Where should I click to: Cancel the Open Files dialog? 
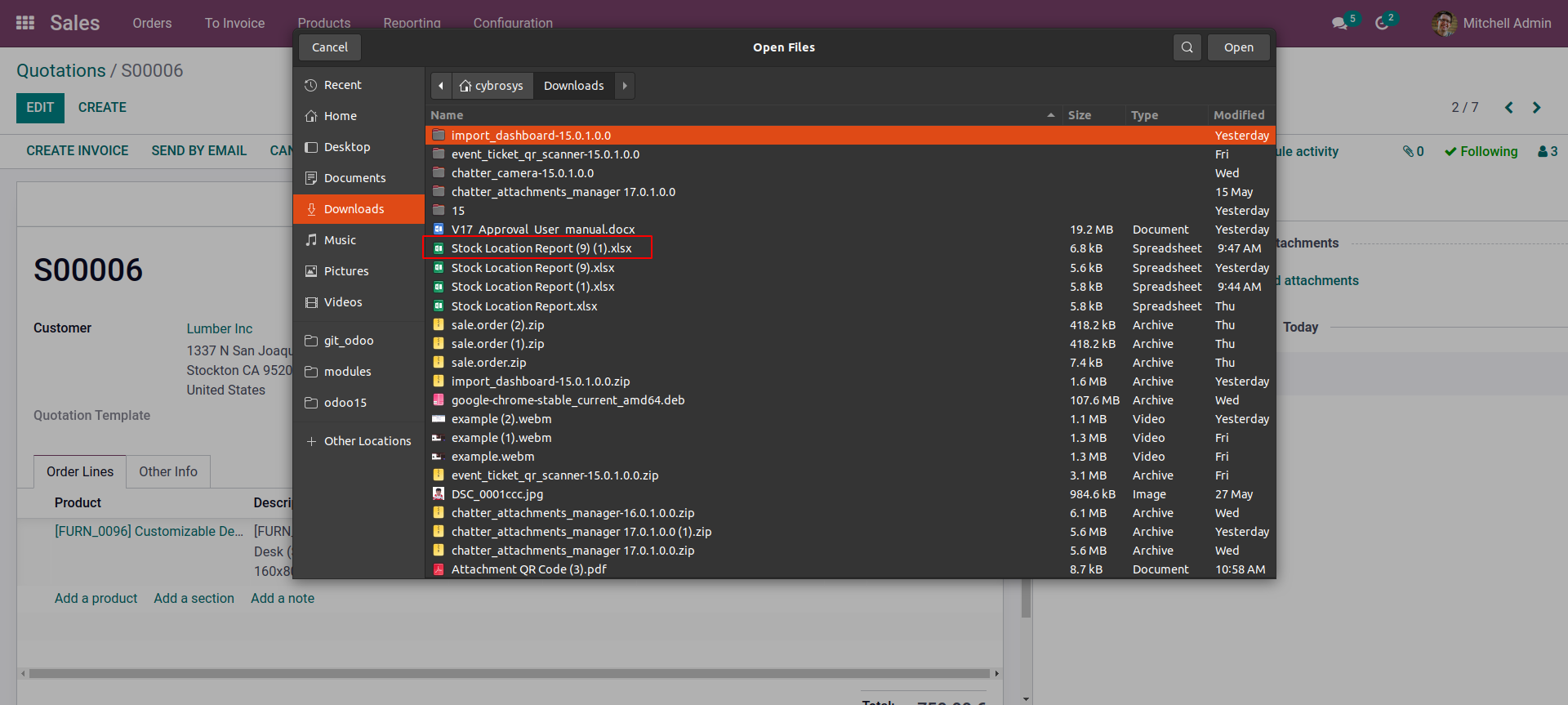coord(330,47)
